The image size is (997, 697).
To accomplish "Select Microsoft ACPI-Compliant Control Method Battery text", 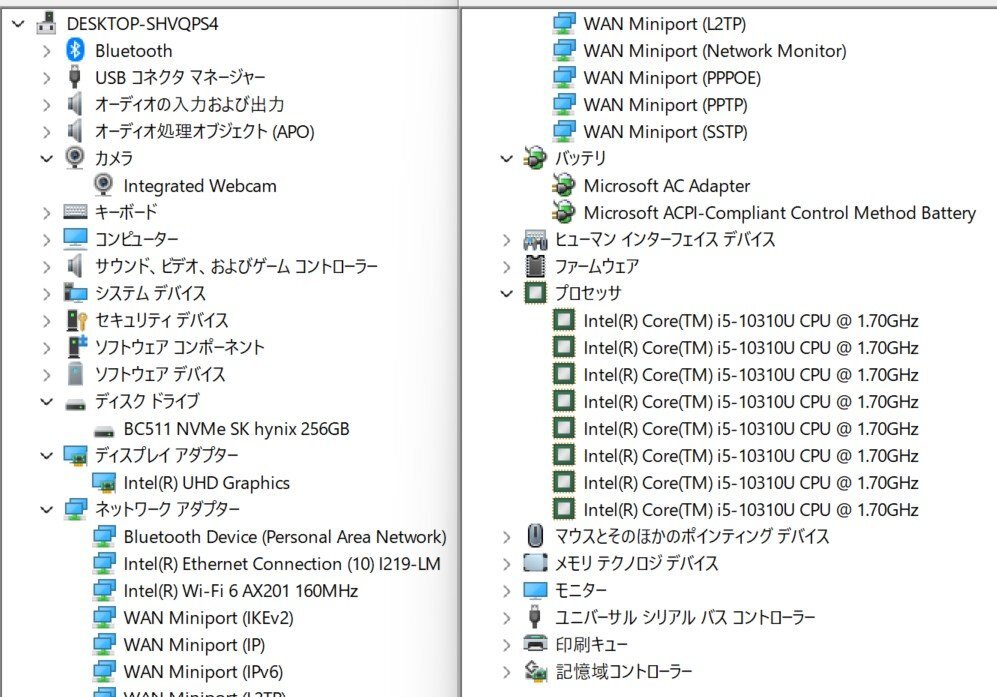I will tap(780, 212).
